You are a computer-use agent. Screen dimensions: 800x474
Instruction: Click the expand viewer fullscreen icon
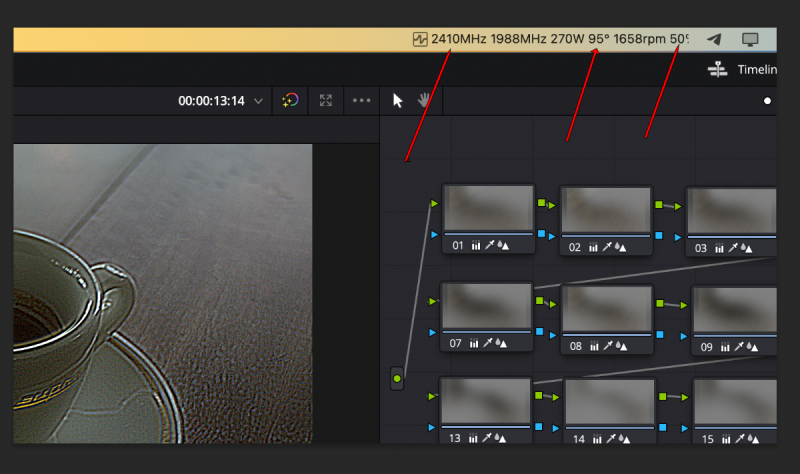point(326,101)
